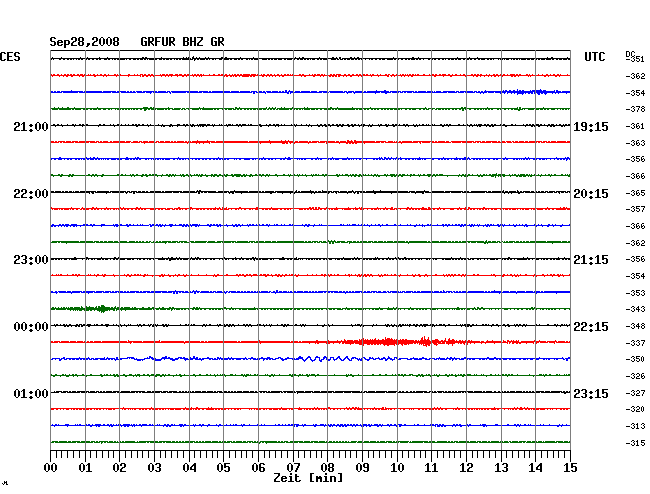Click the DC offset value -353

[x=635, y=293]
